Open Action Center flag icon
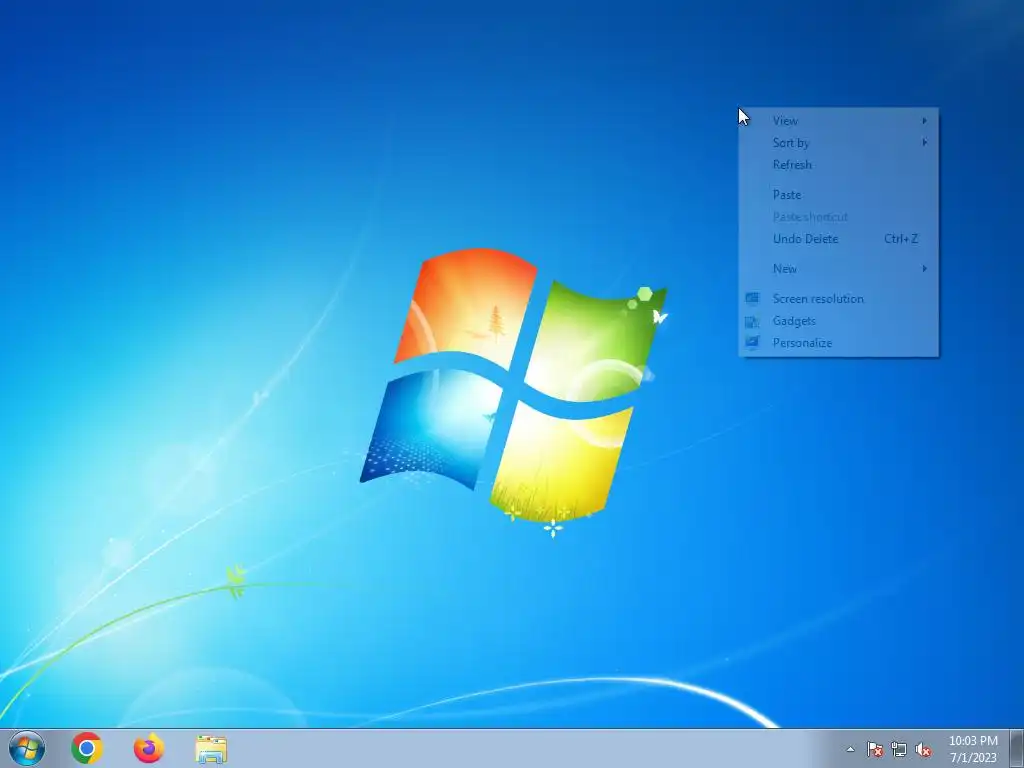This screenshot has height=768, width=1024. (875, 749)
